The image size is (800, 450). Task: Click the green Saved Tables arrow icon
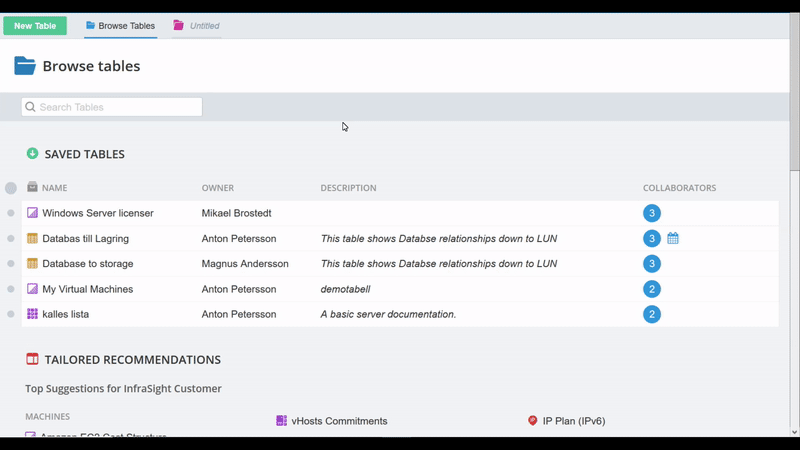(32, 154)
